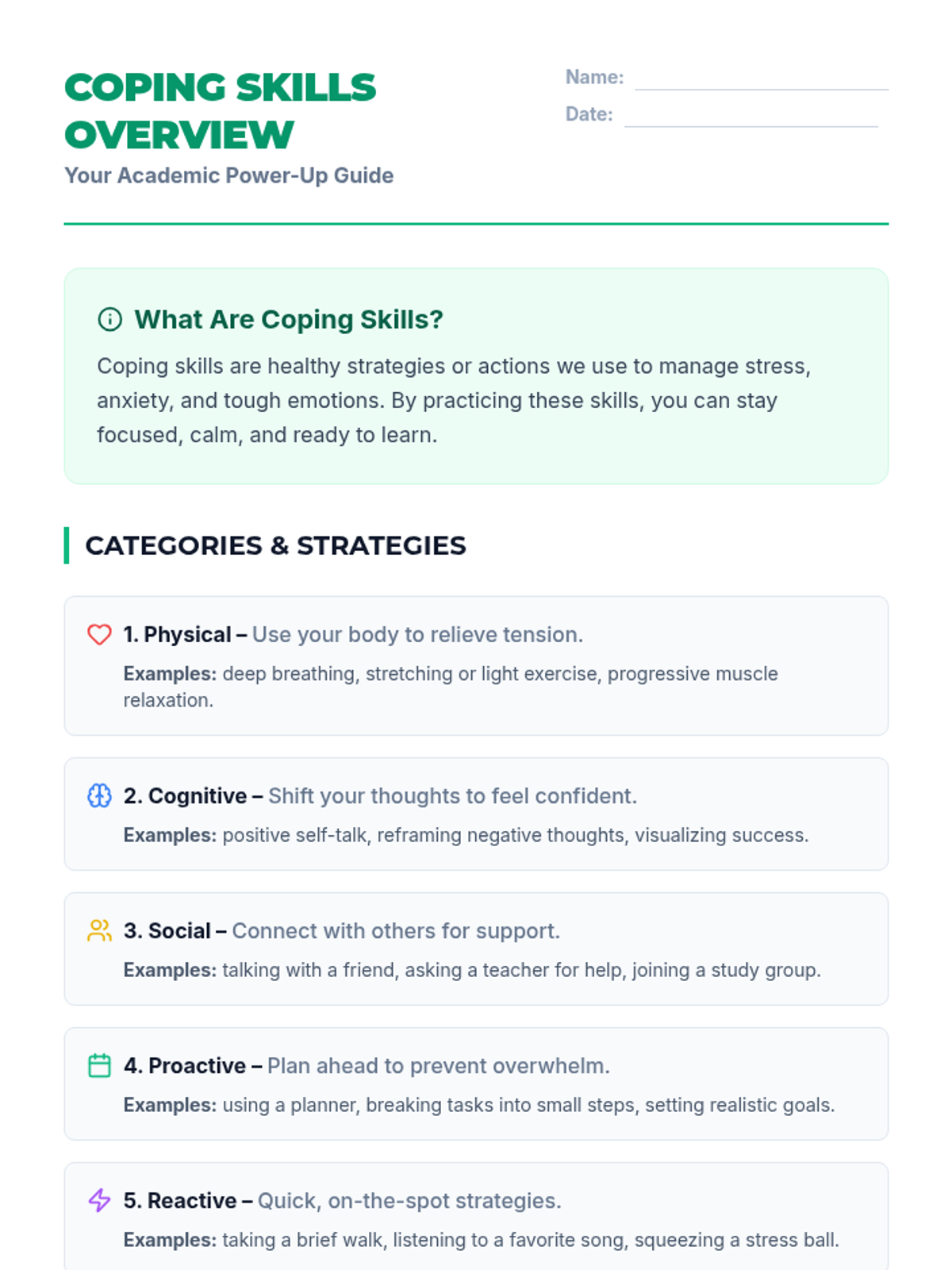Click the Name label text
Viewport: 952px width, 1270px height.
coord(594,78)
